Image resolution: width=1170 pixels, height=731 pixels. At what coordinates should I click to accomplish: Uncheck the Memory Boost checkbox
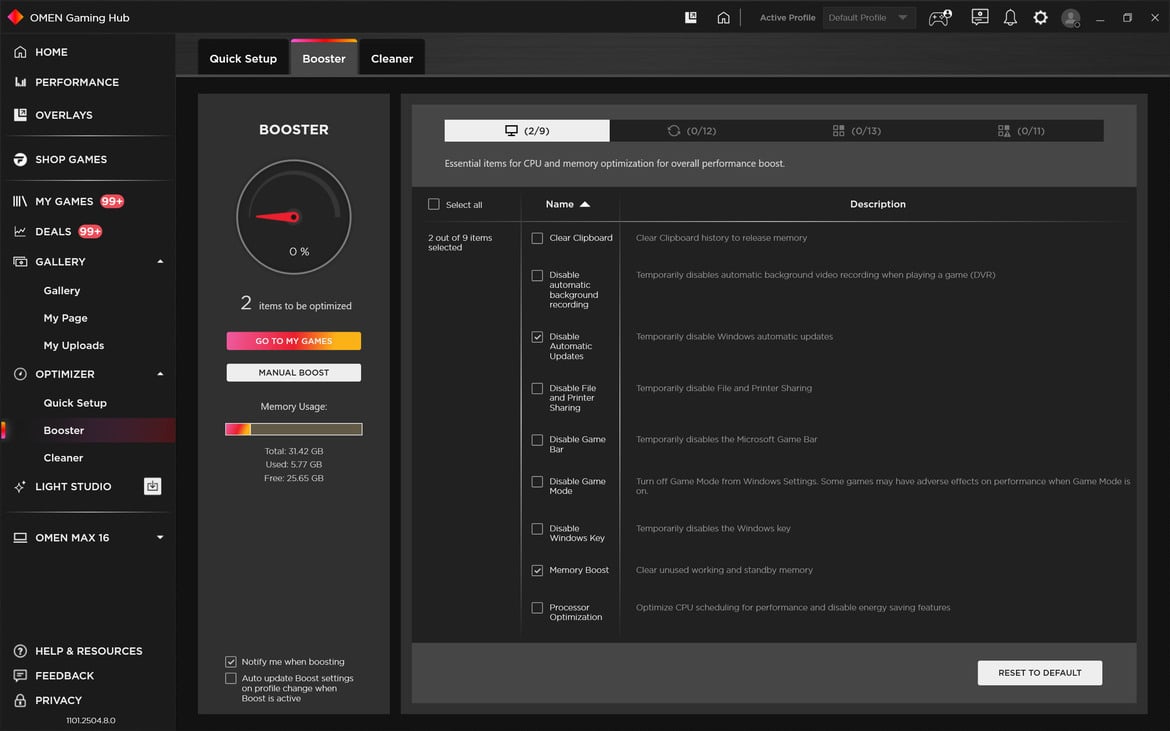tap(537, 571)
